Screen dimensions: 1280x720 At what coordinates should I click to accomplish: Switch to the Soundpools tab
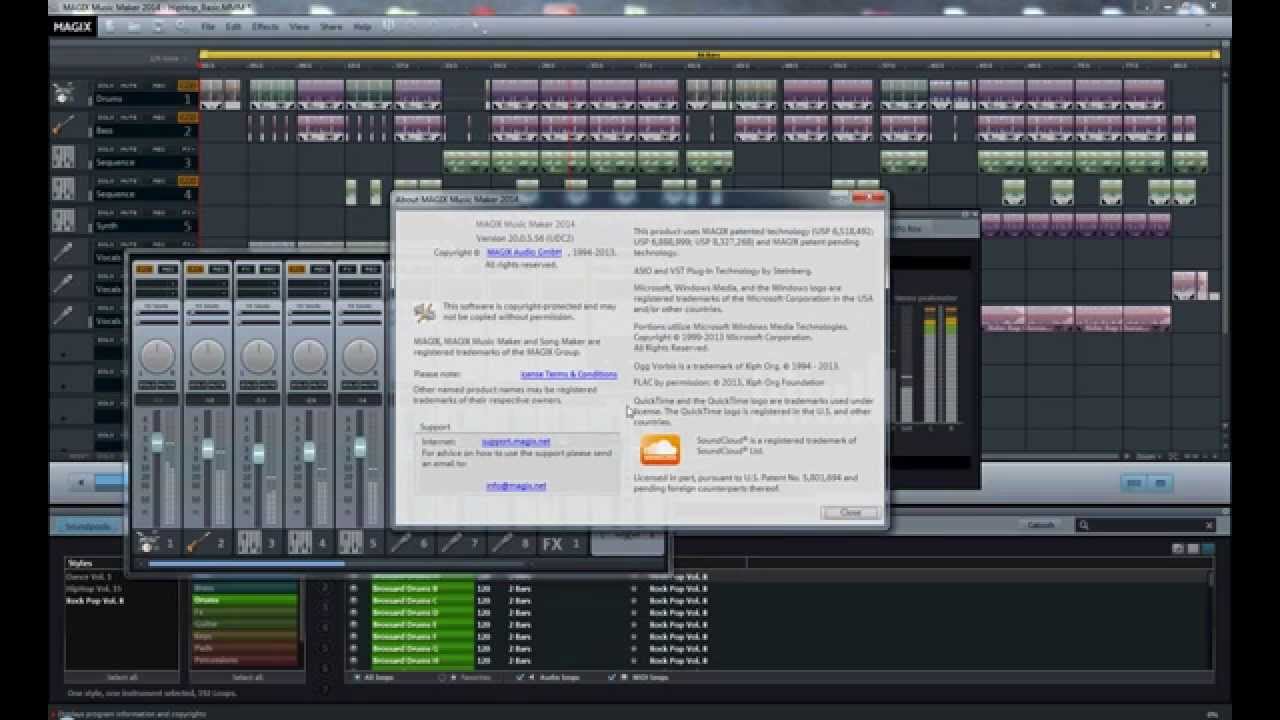point(88,526)
